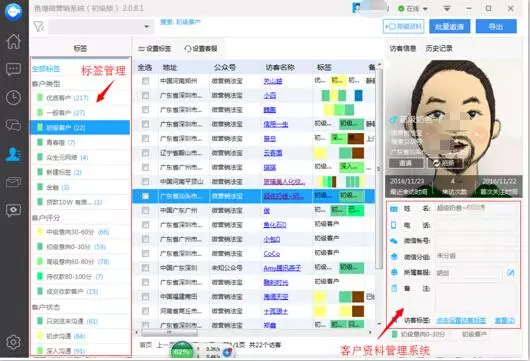Click the 设置客服 toolbar button
Viewport: 530px width, 361px height.
pos(201,49)
